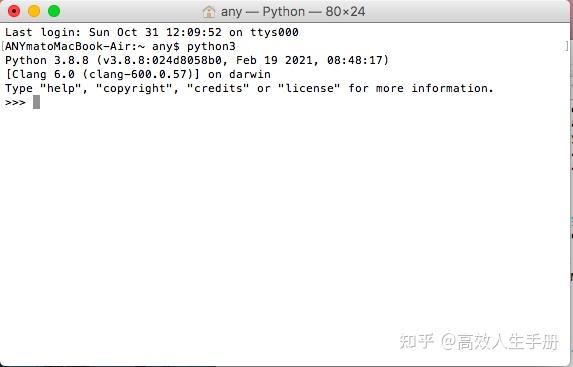
Task: Click the word "credits" in the info line
Action: [x=218, y=88]
